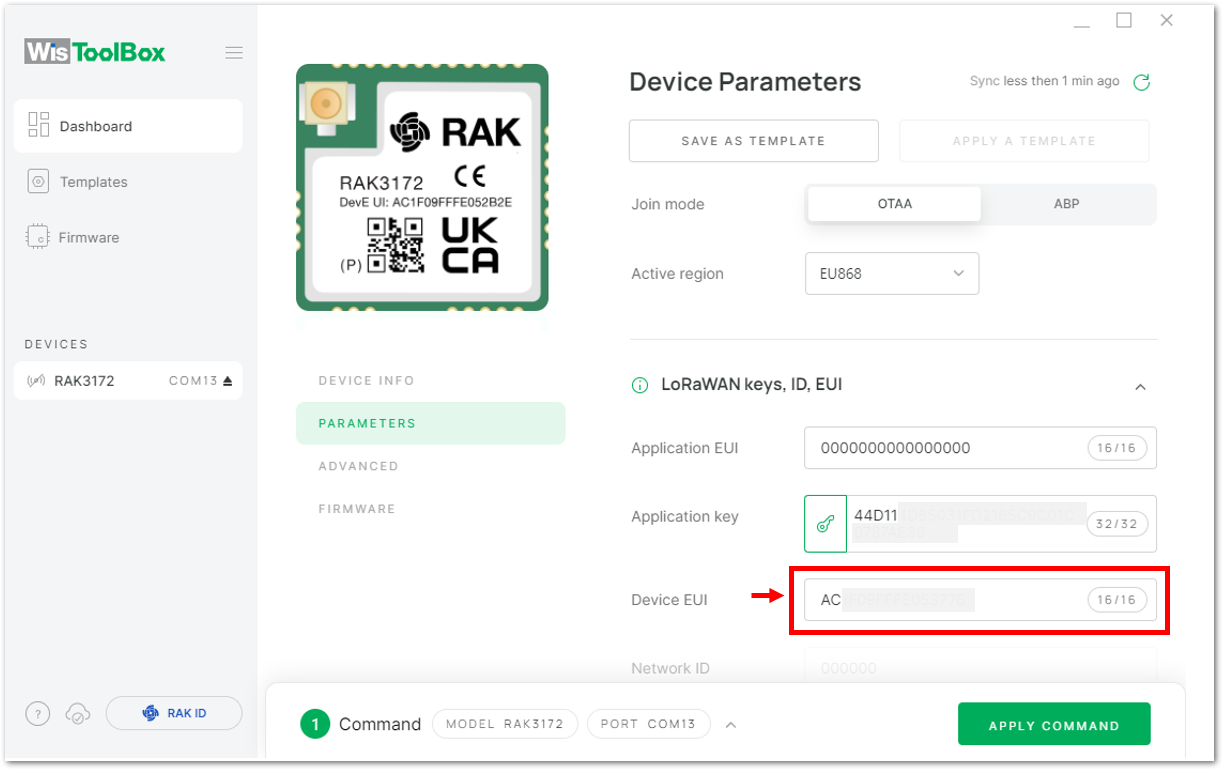Select ABP join mode

coord(1067,204)
